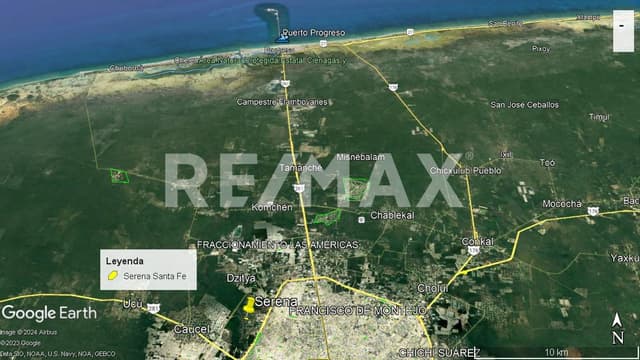Image resolution: width=640 pixels, height=360 pixels.
Task: Click the 10 km scale bar
Action: (x=556, y=353)
